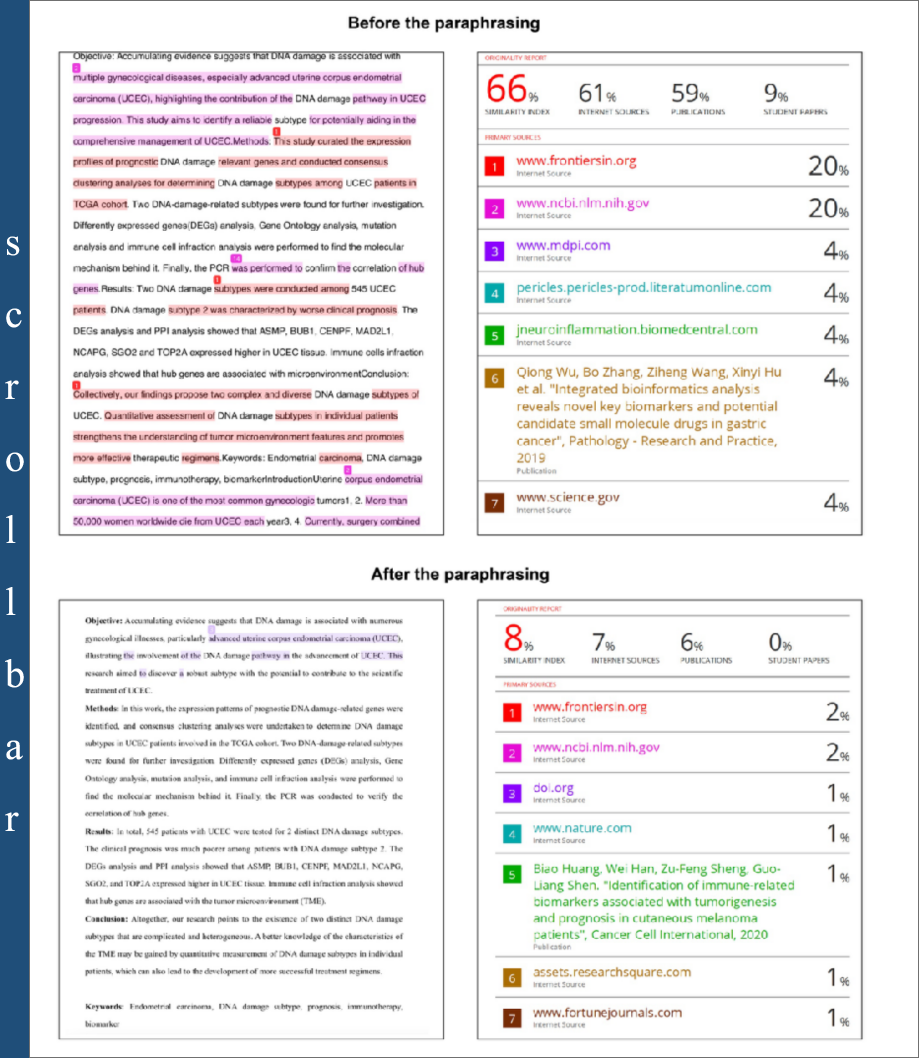This screenshot has width=919, height=1058.
Task: Click the 8% similarity index value
Action: (518, 638)
